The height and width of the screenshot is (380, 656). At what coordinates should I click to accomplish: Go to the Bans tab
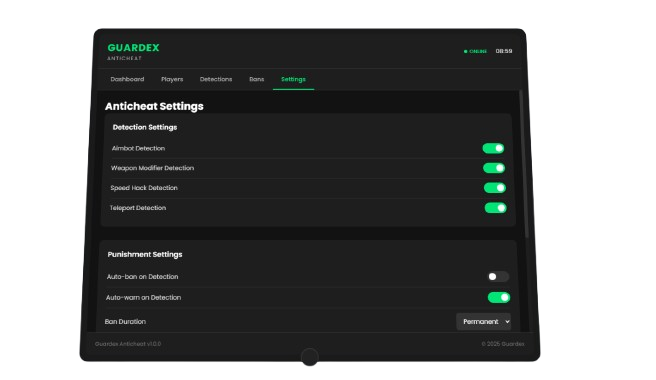[x=256, y=79]
